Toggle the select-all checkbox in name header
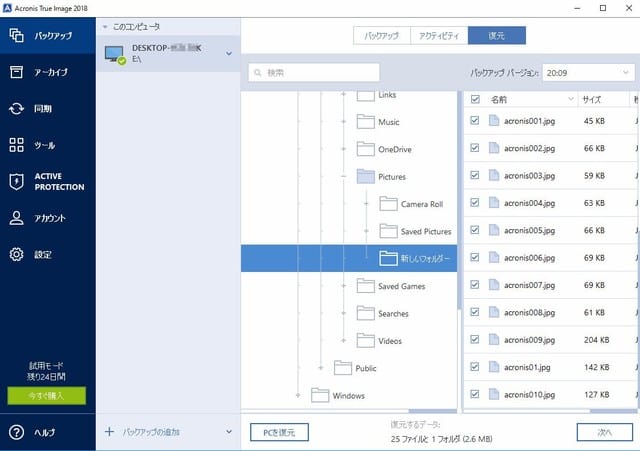Image resolution: width=640 pixels, height=451 pixels. (x=475, y=99)
